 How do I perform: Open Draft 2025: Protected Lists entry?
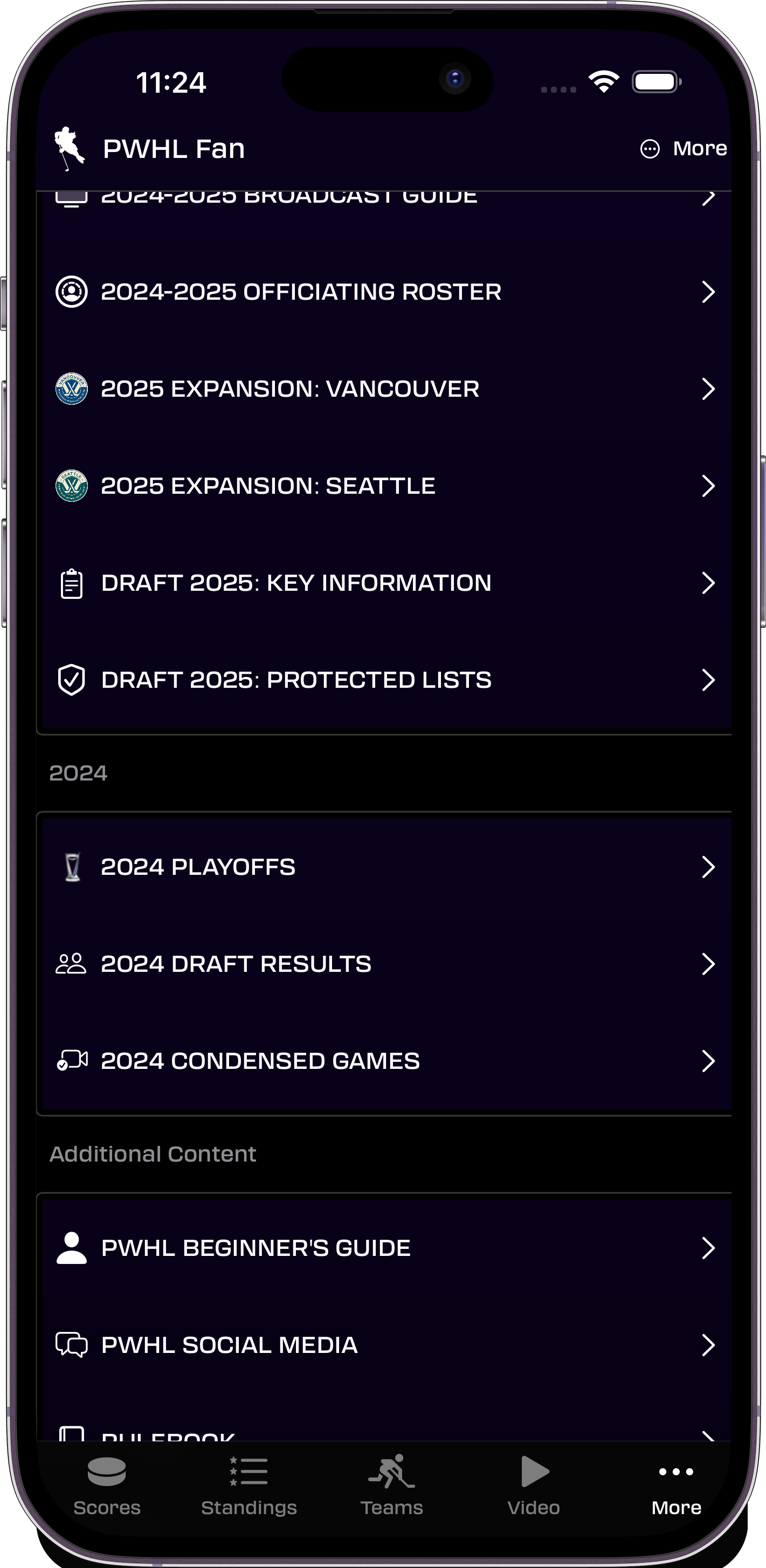click(x=385, y=680)
